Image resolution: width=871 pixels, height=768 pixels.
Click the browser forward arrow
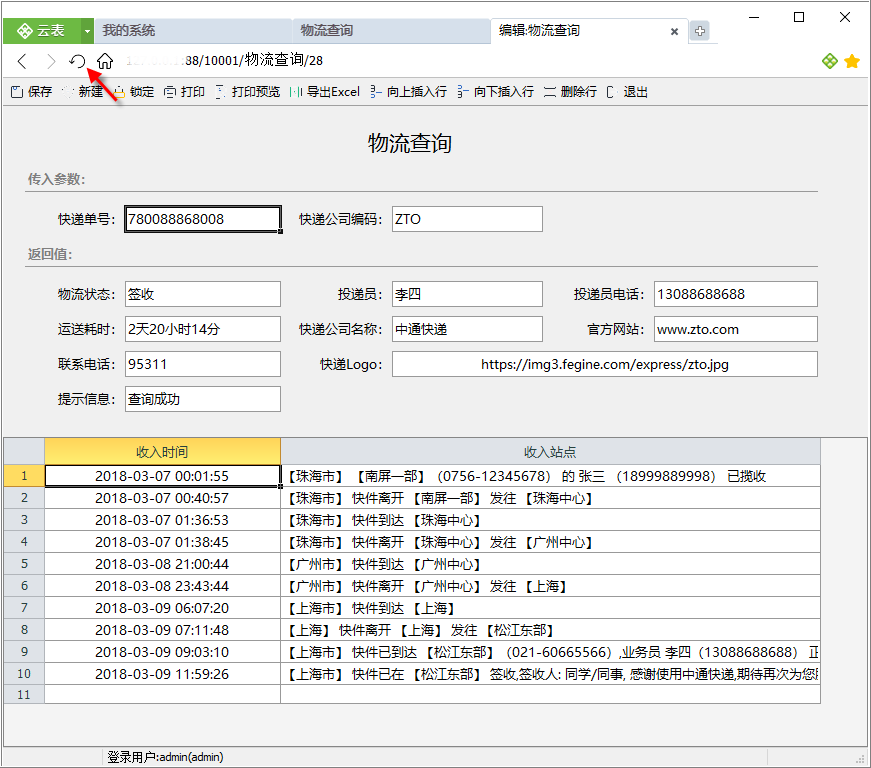coord(51,61)
